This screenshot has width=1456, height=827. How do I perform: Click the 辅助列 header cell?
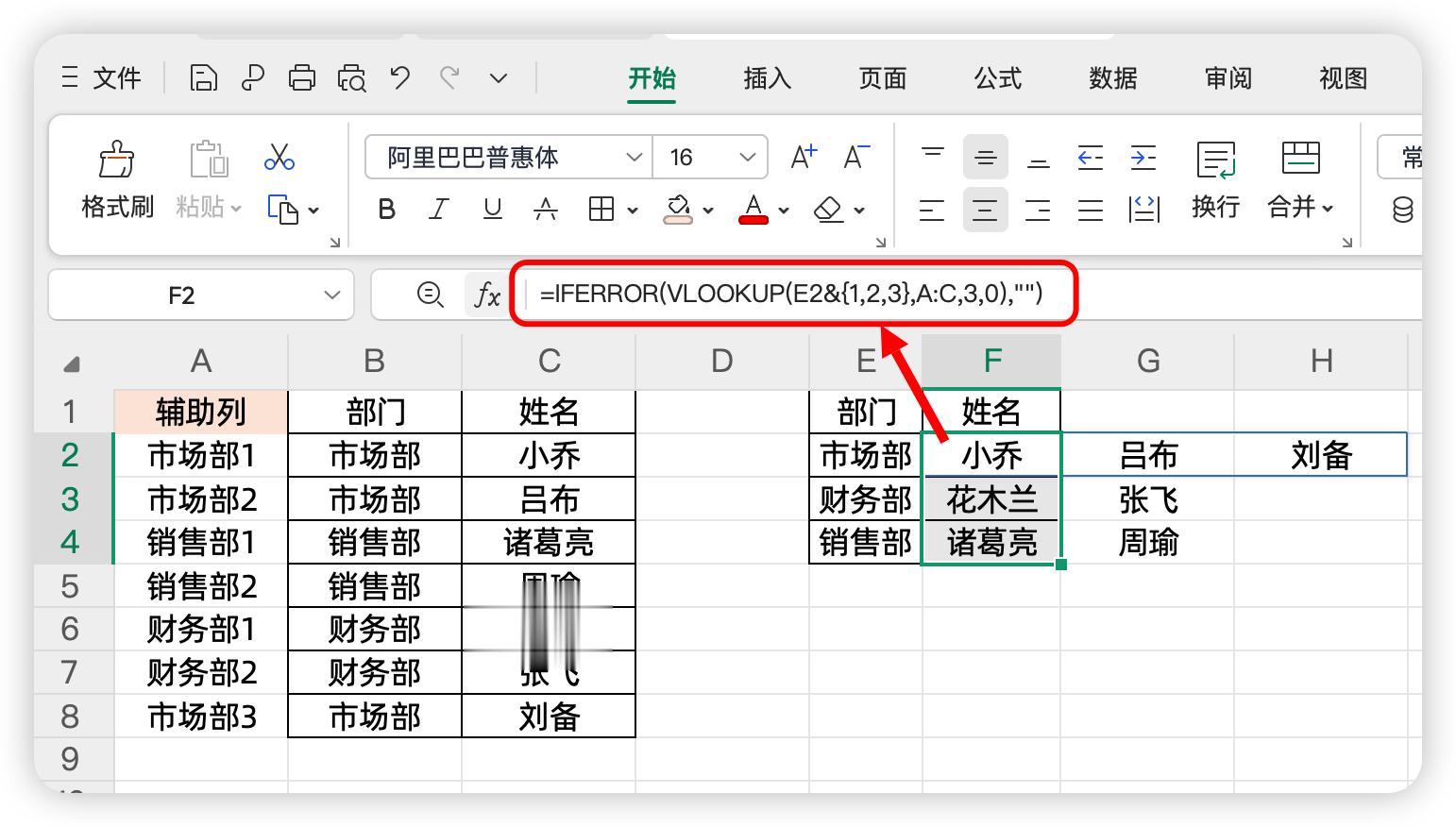[201, 412]
